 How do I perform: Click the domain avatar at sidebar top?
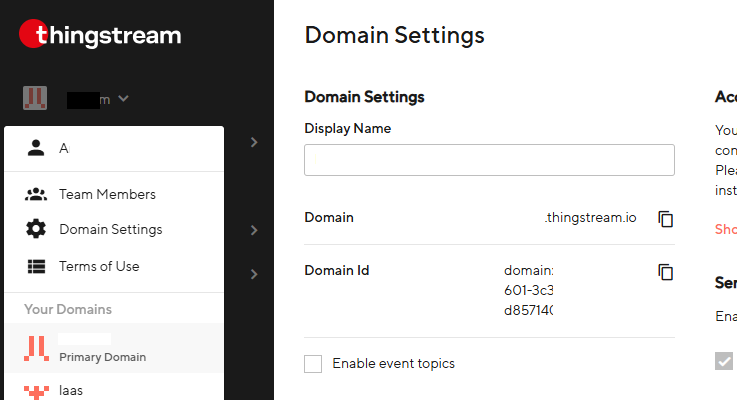(x=35, y=98)
